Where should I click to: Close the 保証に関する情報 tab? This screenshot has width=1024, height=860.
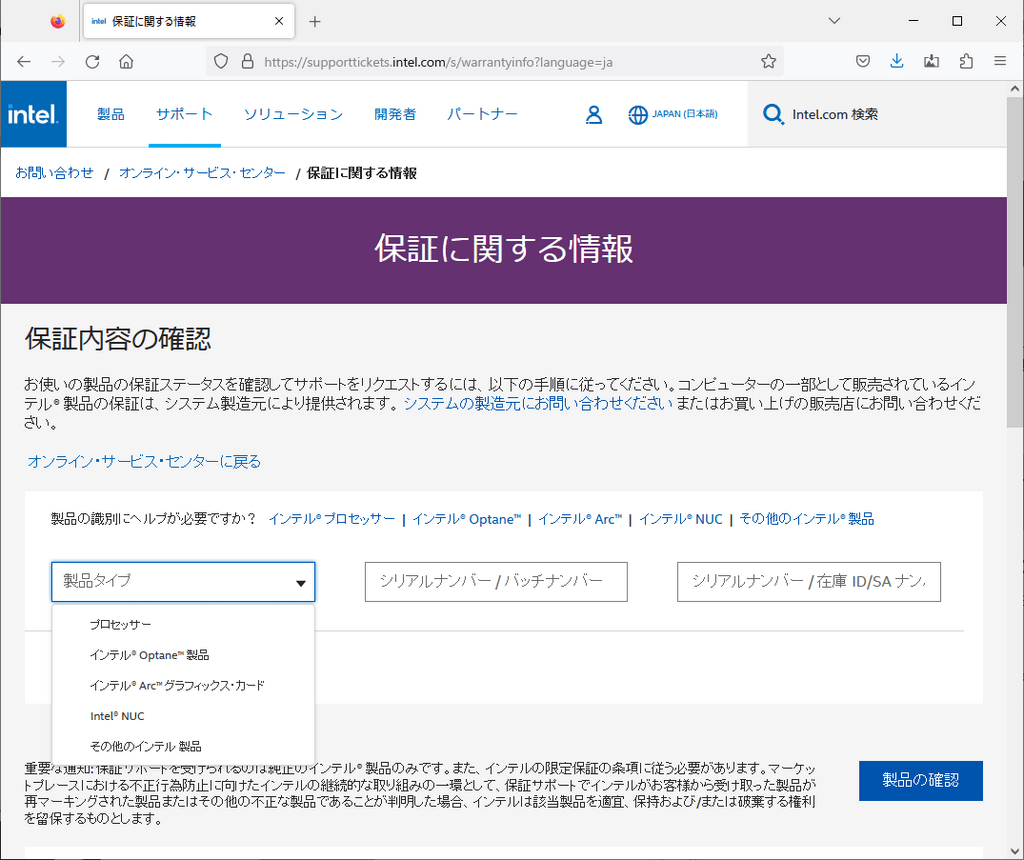pyautogui.click(x=279, y=22)
